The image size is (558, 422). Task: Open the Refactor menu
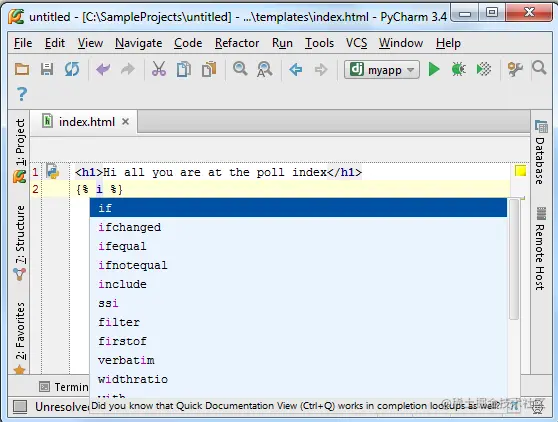tap(237, 43)
